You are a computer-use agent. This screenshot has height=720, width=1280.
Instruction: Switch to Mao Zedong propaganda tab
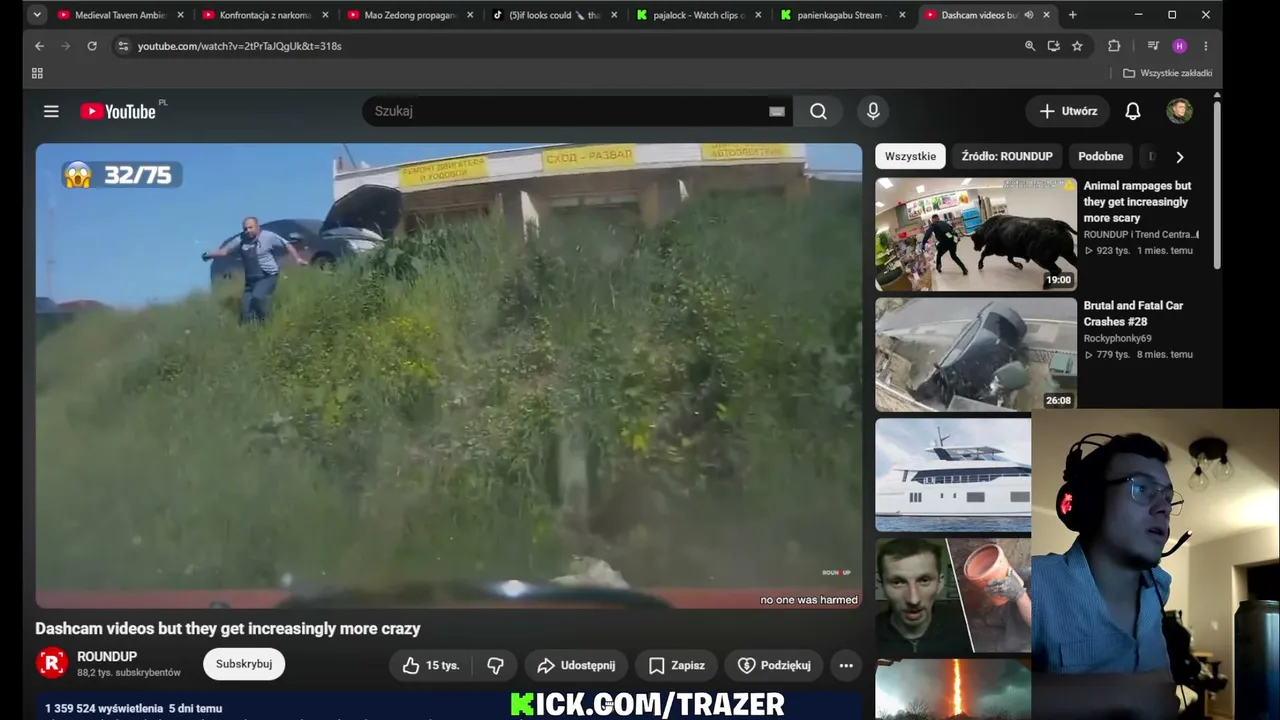click(x=410, y=15)
